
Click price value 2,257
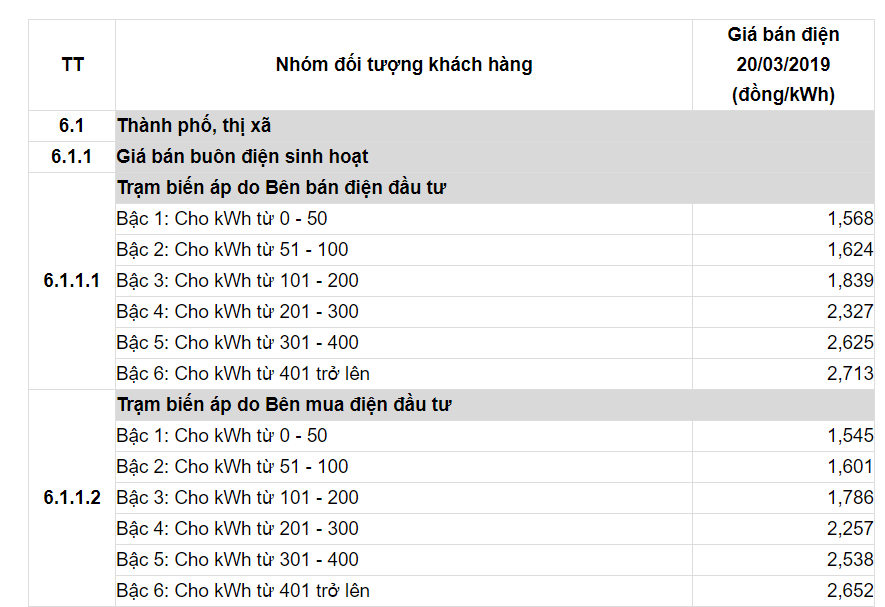850,529
